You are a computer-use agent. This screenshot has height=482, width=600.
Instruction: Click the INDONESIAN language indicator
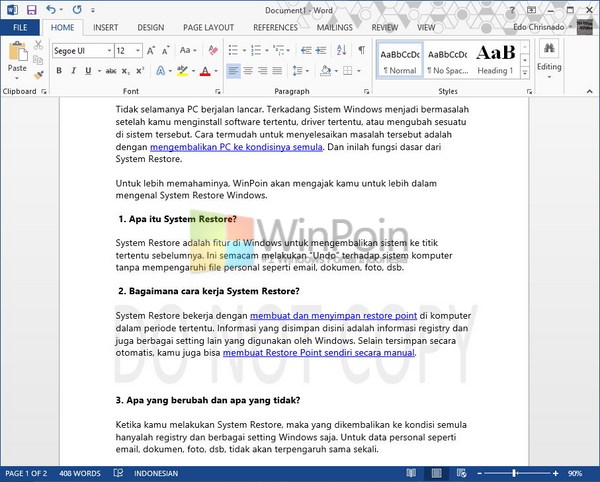click(x=156, y=473)
